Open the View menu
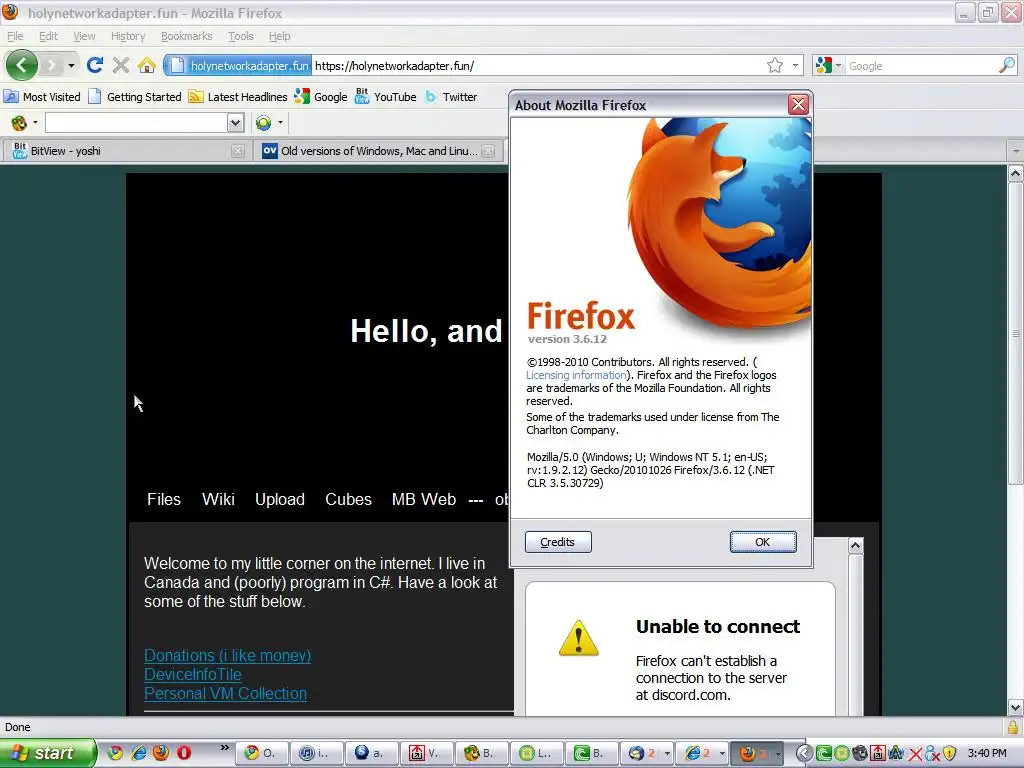This screenshot has height=768, width=1024. (84, 36)
